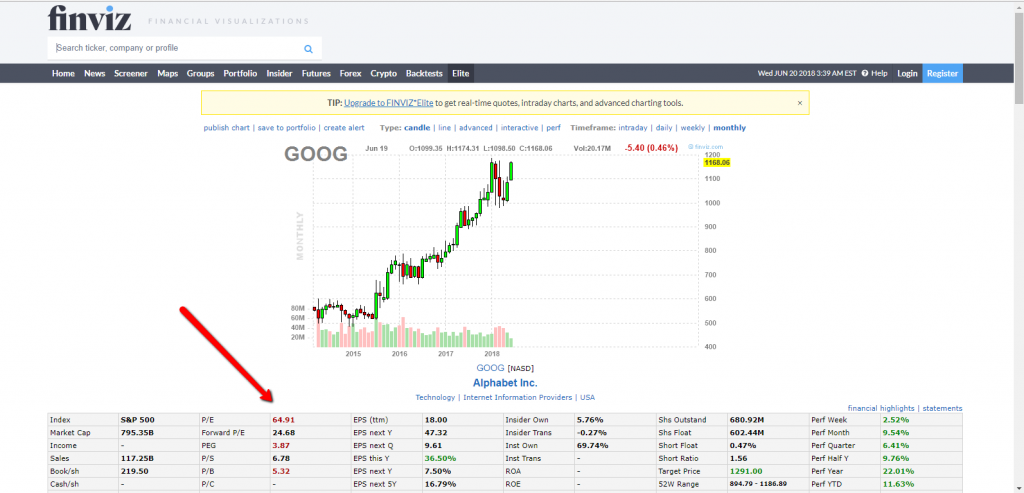Select the Elite nav item

pyautogui.click(x=460, y=74)
